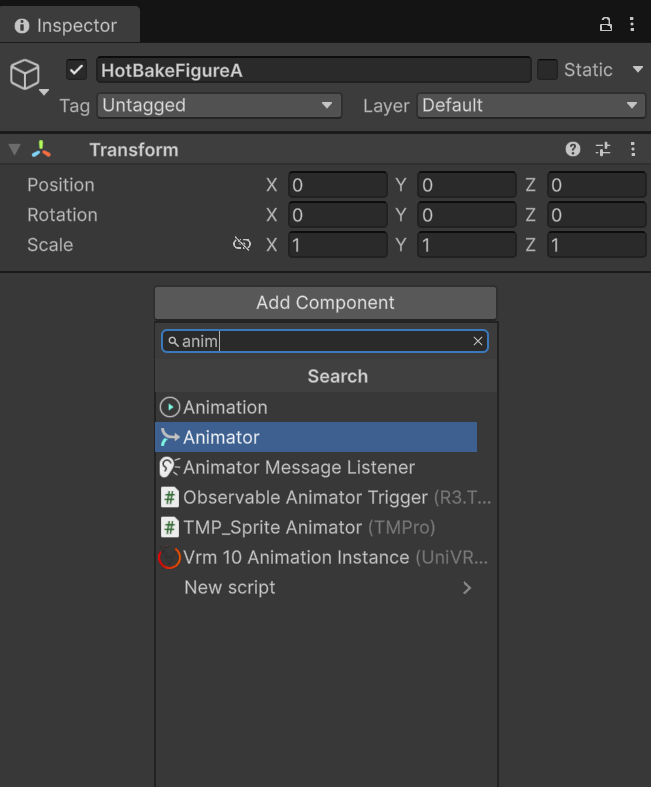Image resolution: width=651 pixels, height=787 pixels.
Task: Click the Rotation Y value field
Action: (x=467, y=215)
